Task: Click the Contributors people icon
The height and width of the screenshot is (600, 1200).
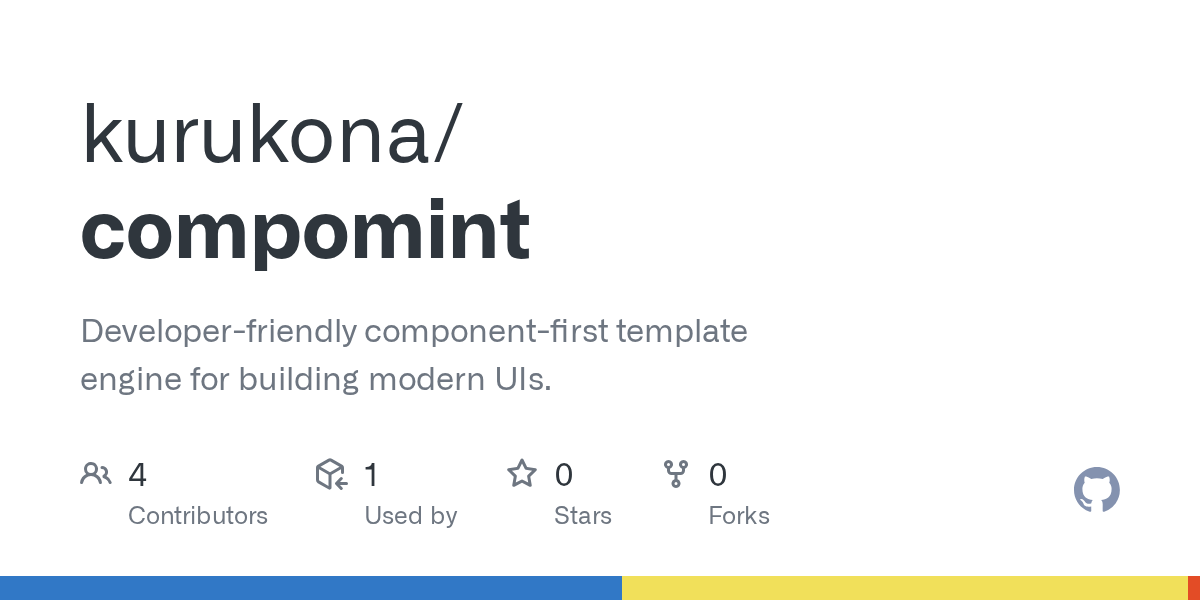Action: pos(96,474)
